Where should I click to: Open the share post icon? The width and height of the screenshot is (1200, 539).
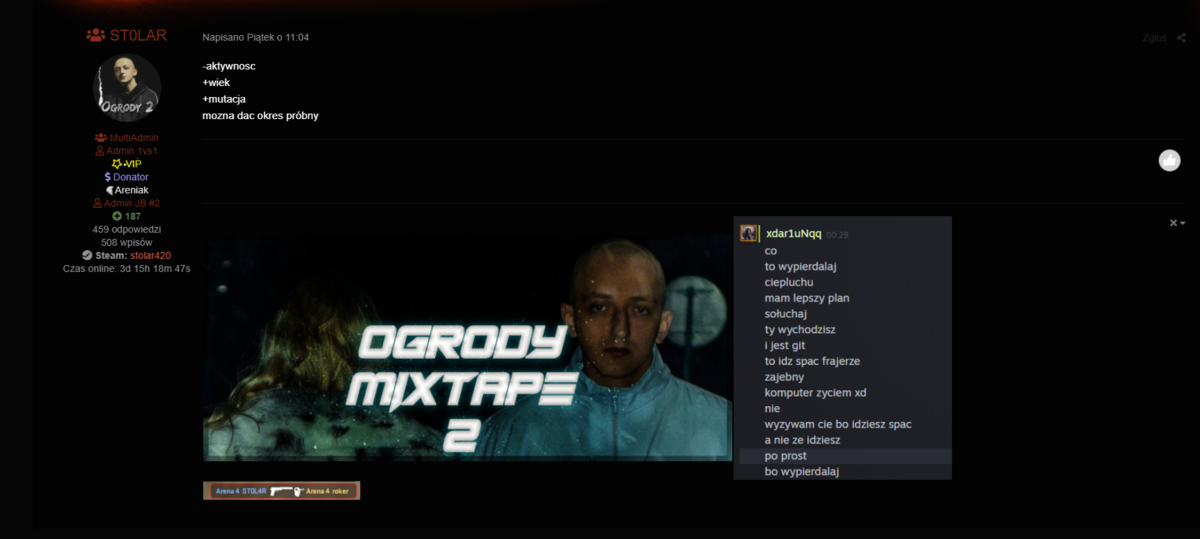click(x=1182, y=38)
